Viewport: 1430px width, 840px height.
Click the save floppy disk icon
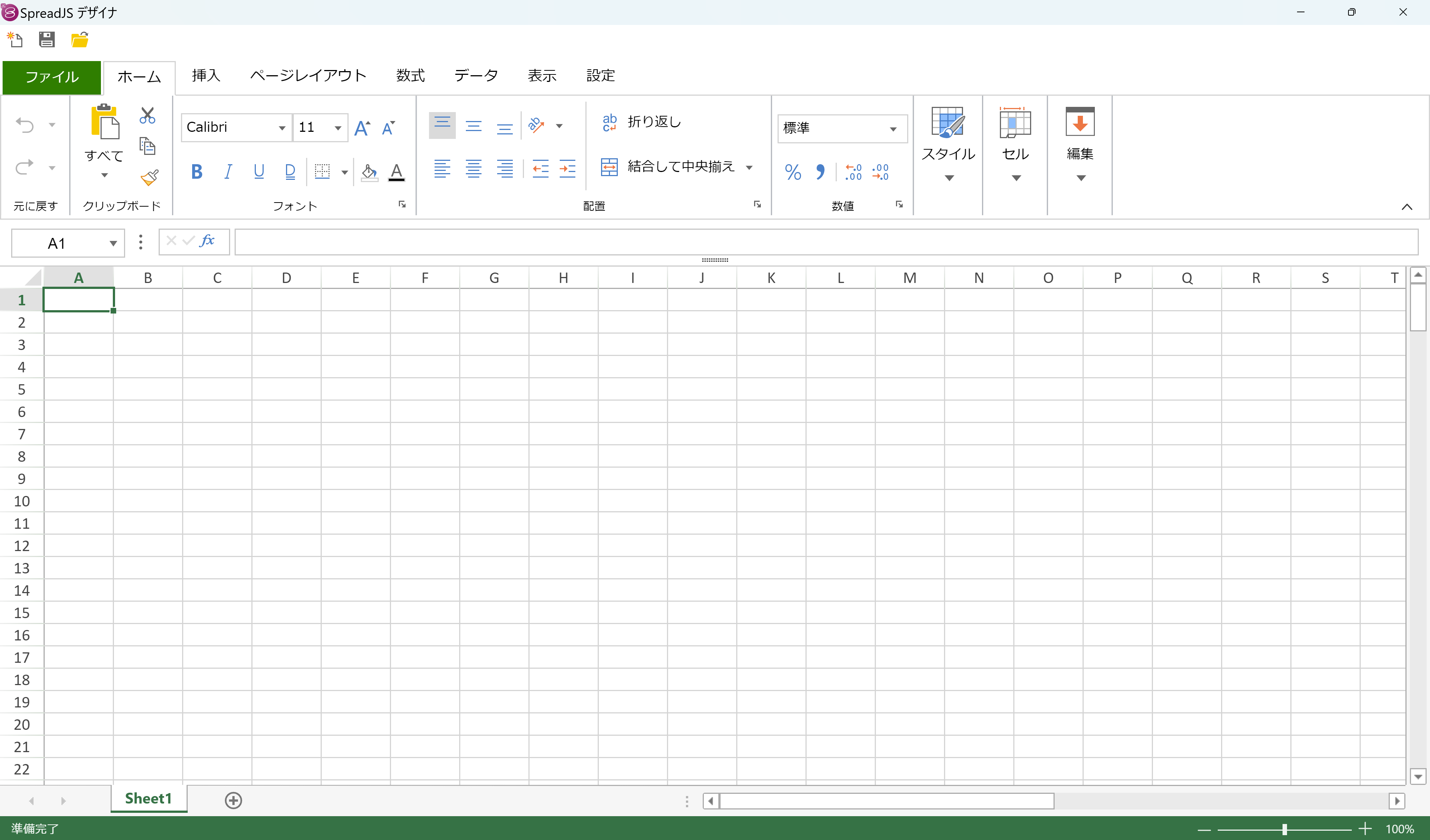tap(47, 40)
